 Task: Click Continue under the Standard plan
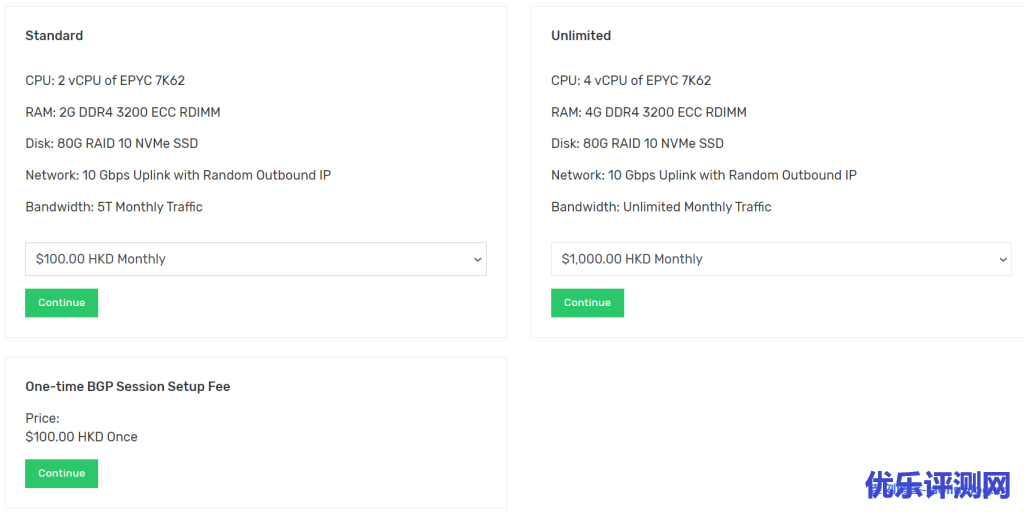tap(61, 303)
